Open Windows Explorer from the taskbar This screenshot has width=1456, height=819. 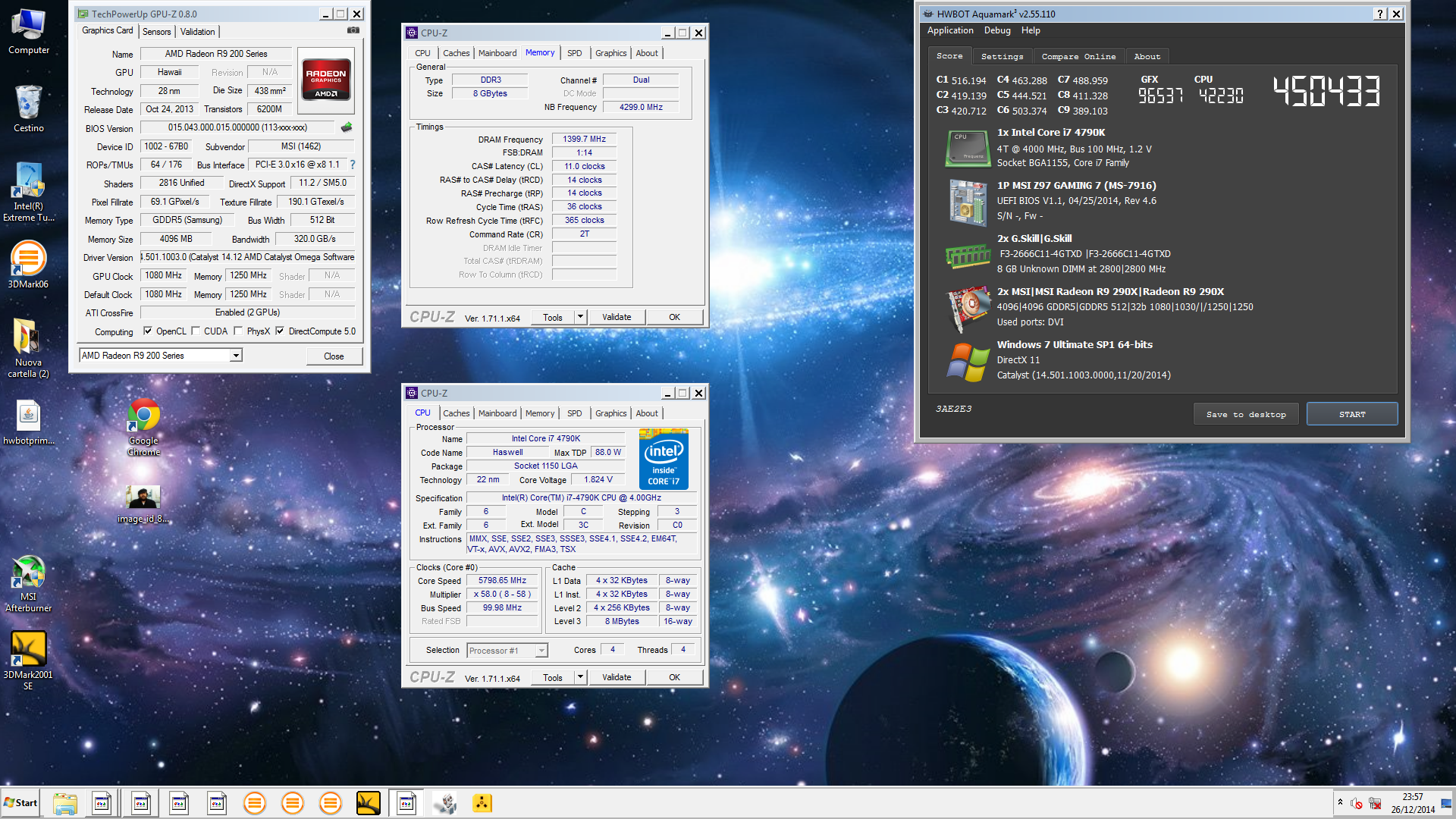pos(65,803)
